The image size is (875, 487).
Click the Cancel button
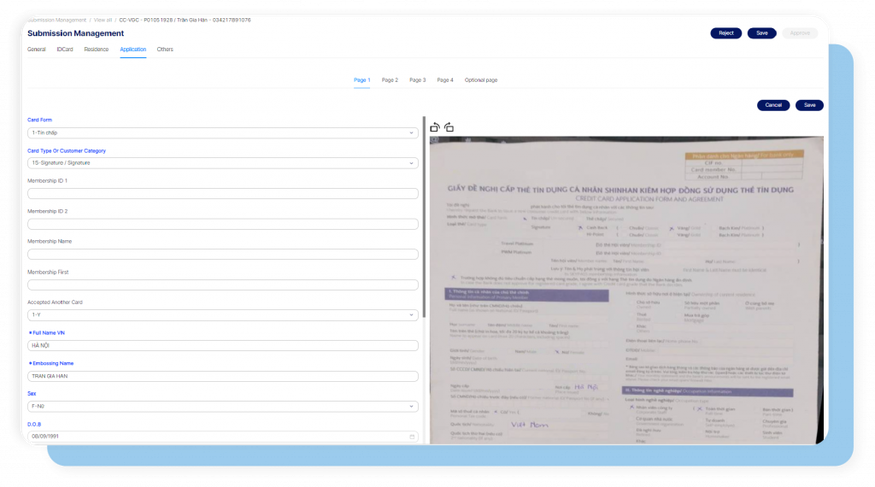coord(773,105)
